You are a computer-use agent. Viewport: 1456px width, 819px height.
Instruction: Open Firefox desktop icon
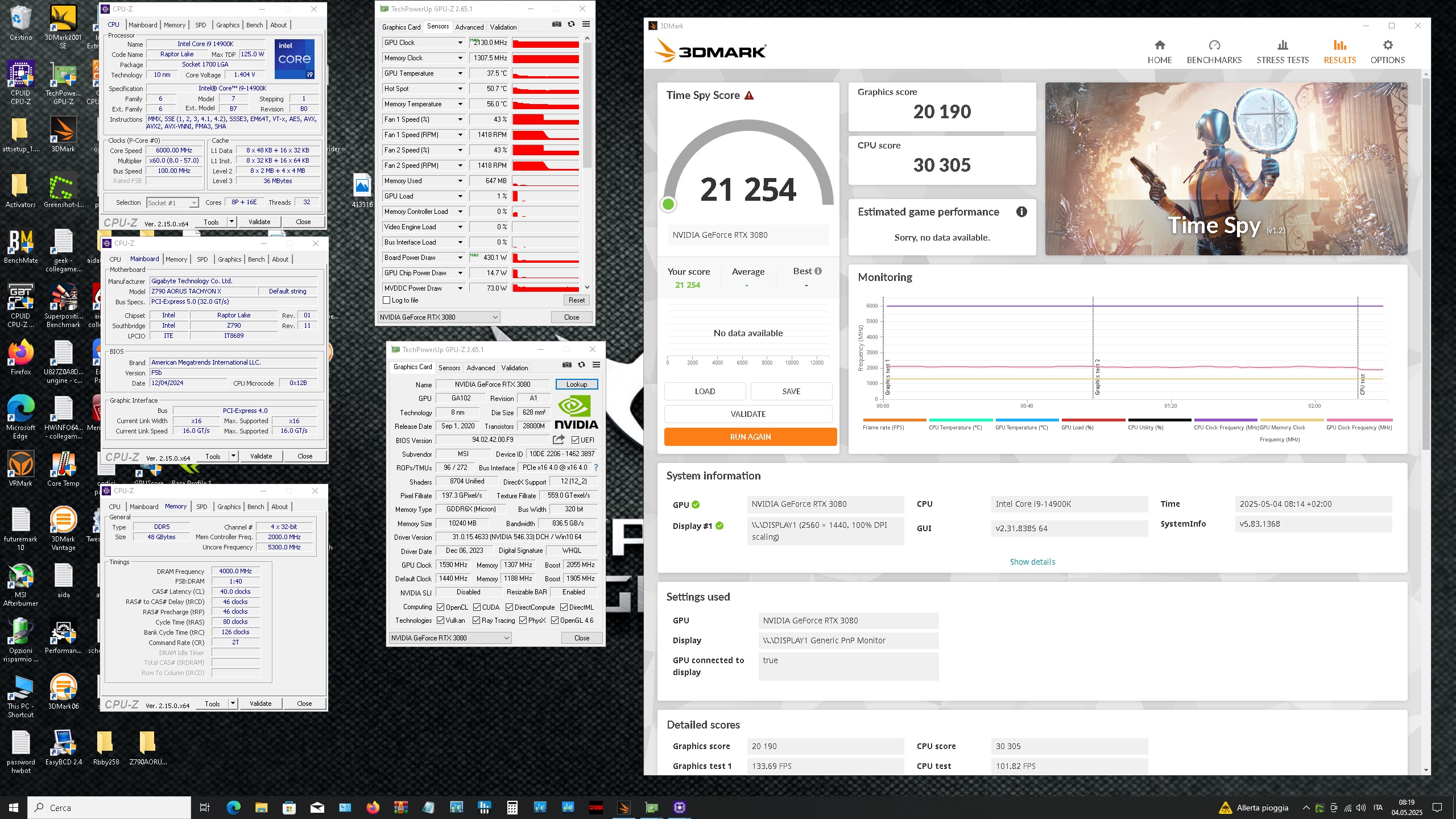click(x=20, y=357)
